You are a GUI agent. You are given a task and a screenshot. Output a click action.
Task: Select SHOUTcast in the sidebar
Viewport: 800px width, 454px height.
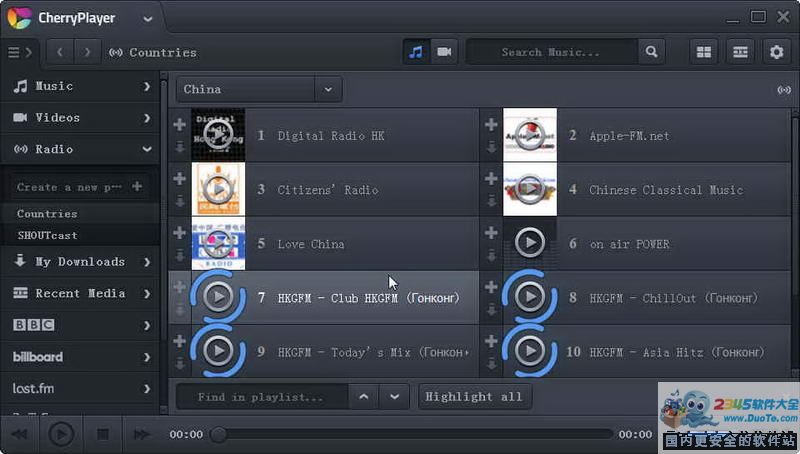pos(47,235)
